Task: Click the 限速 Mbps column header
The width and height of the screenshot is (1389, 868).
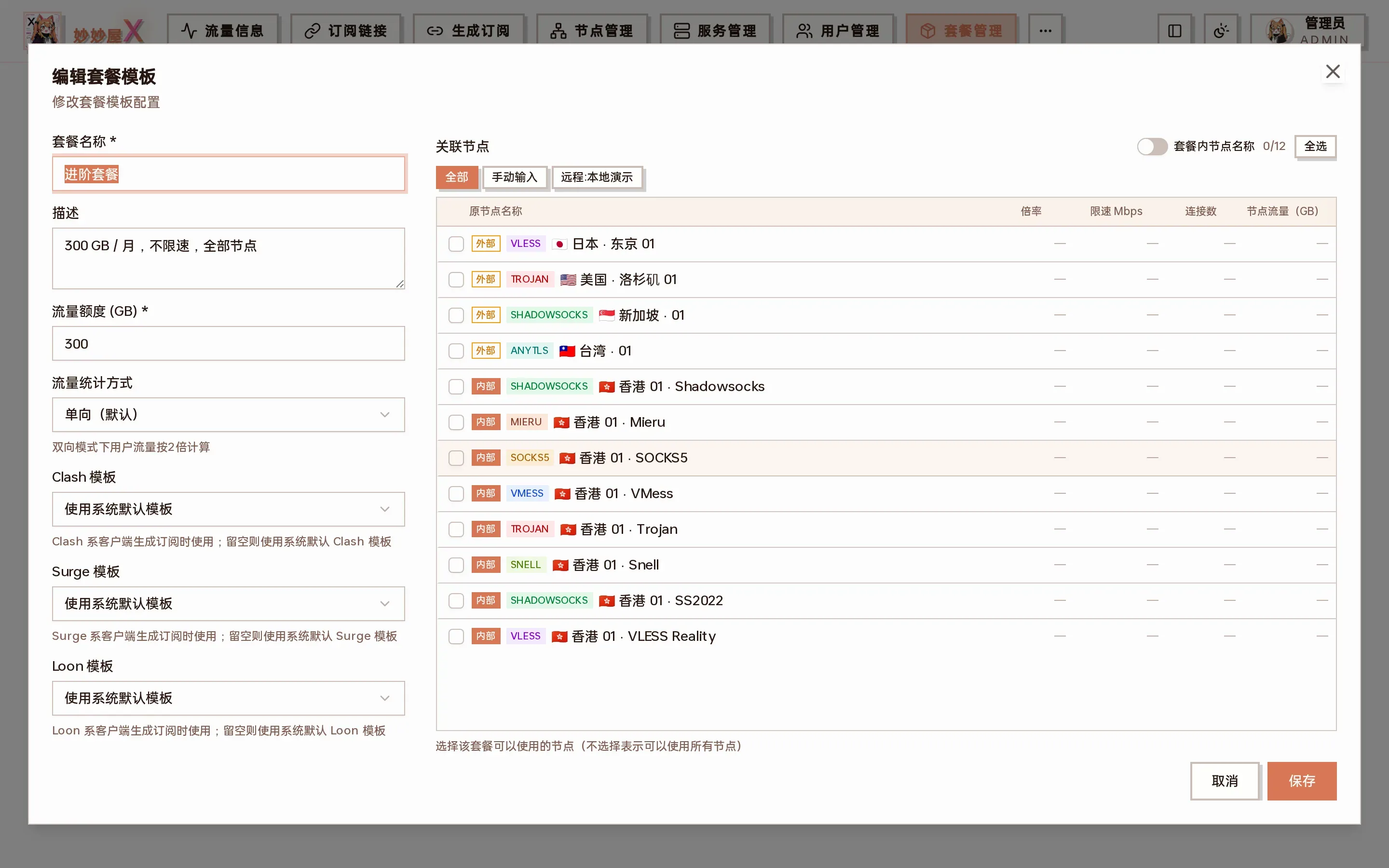Action: (x=1116, y=211)
